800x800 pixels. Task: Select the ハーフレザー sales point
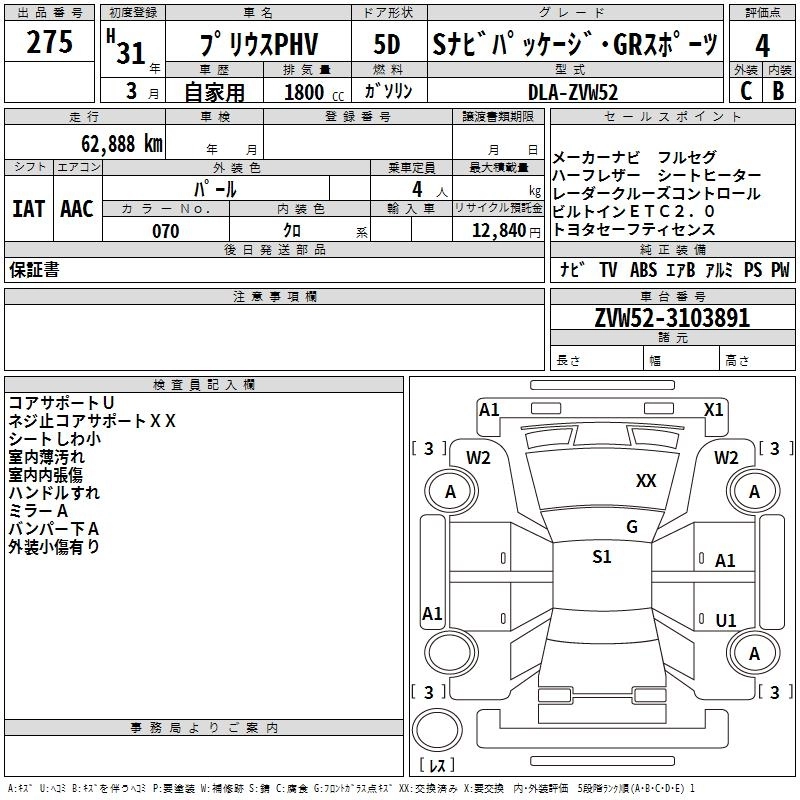coord(596,175)
